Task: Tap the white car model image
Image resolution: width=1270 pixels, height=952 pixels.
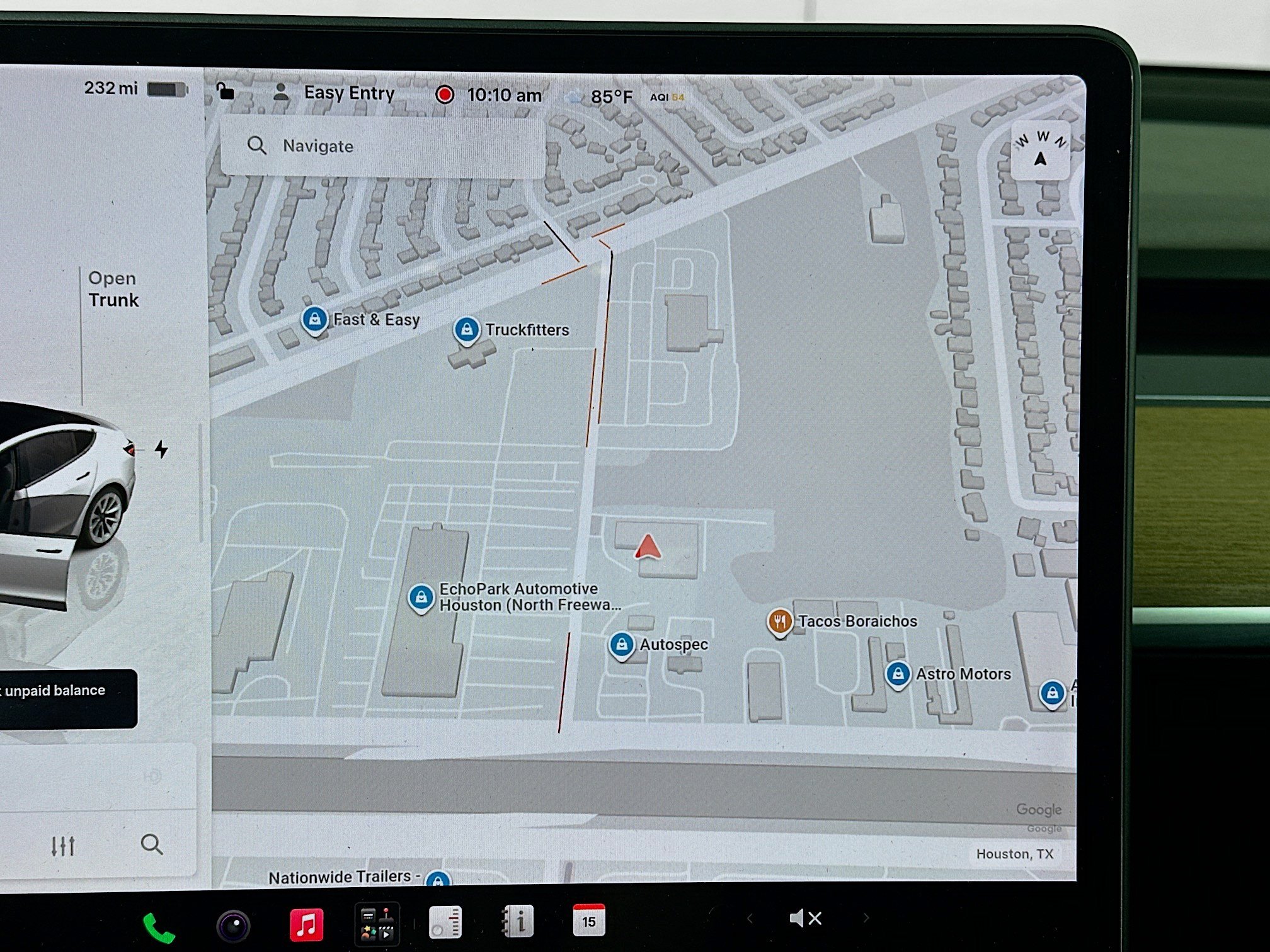Action: 66,504
